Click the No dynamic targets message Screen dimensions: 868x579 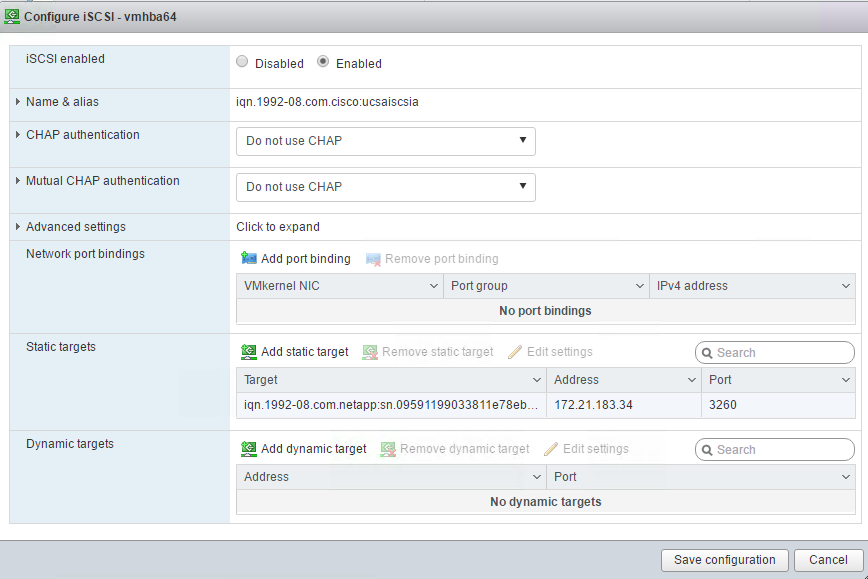545,502
